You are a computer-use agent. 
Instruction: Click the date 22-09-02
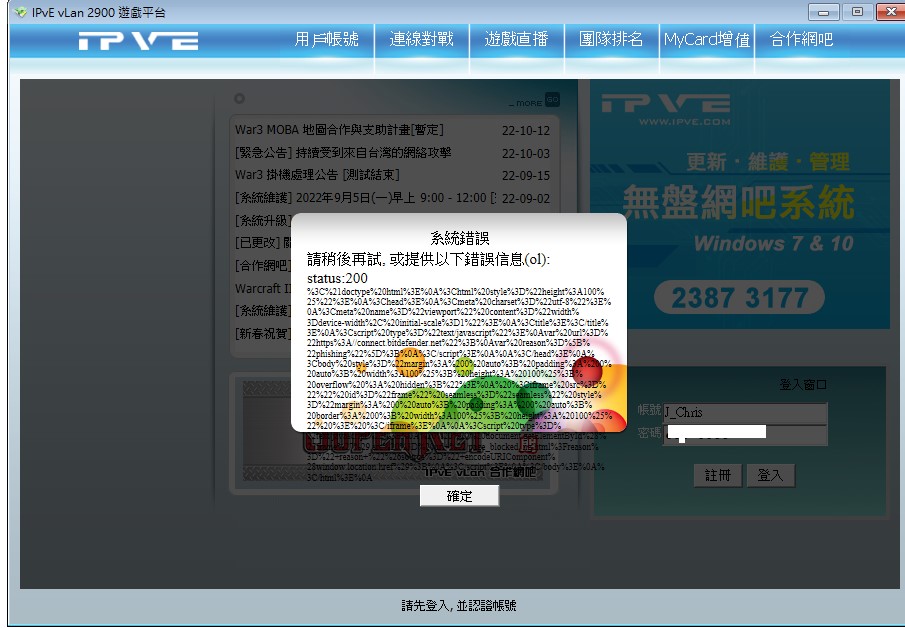pyautogui.click(x=526, y=199)
